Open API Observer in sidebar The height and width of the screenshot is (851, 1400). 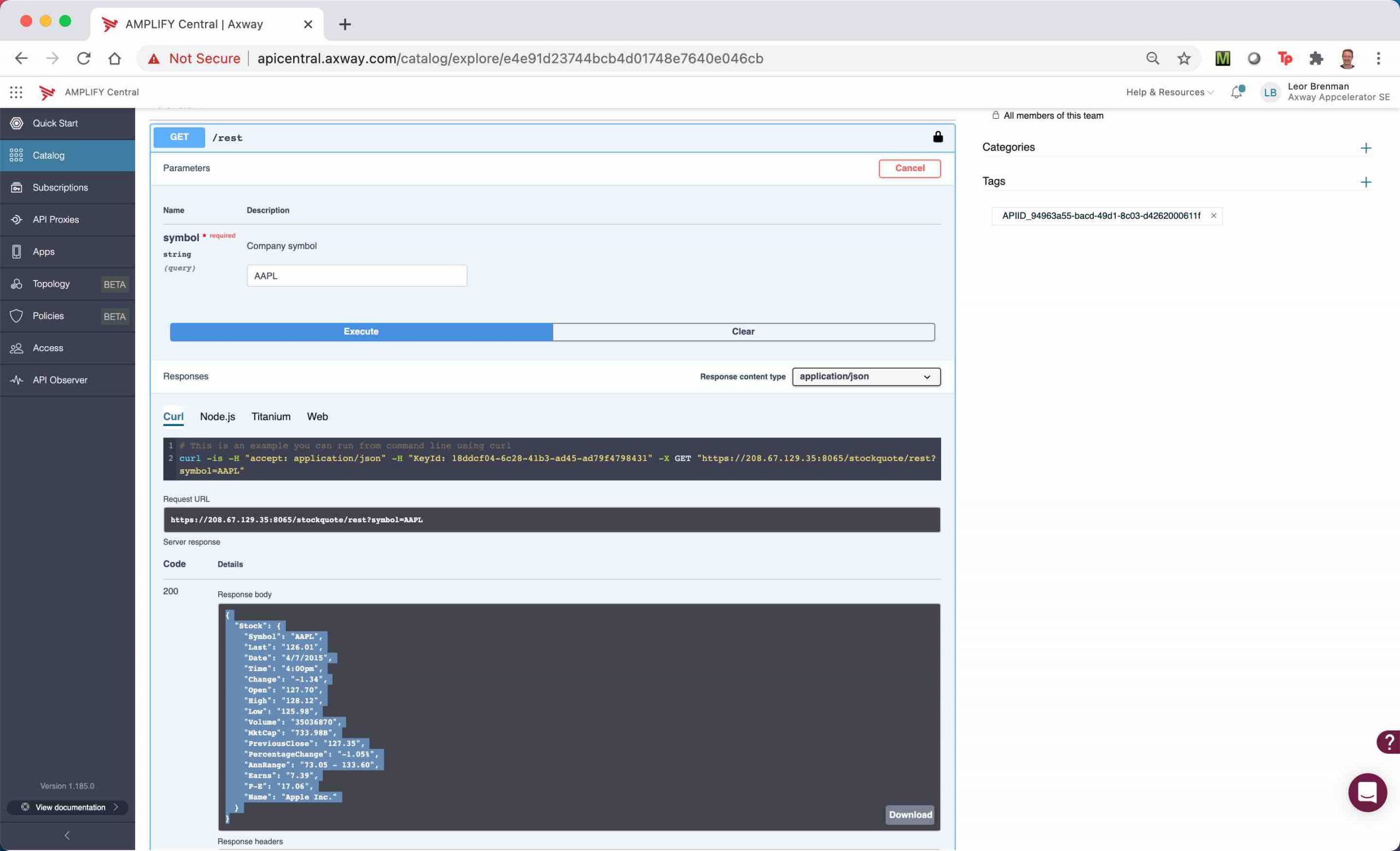[x=68, y=380]
